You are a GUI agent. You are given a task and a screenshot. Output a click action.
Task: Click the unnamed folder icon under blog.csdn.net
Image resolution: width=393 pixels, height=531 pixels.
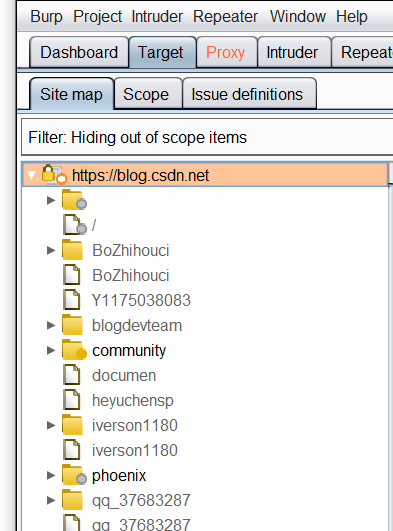(x=74, y=200)
